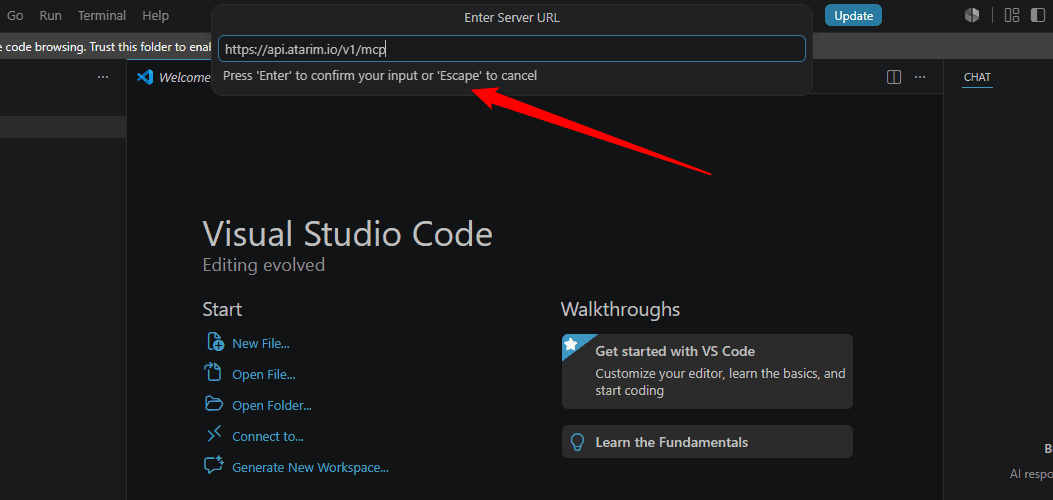The width and height of the screenshot is (1053, 500).
Task: Click the Trust this folder banner text
Action: point(105,47)
